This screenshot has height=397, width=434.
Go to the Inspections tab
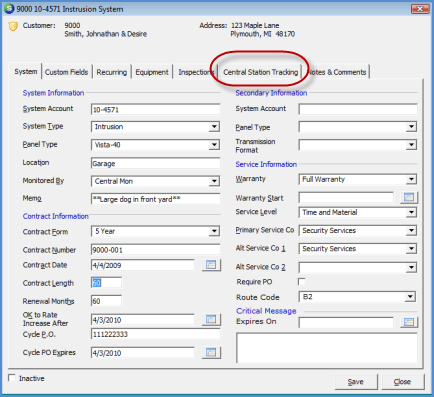point(195,72)
